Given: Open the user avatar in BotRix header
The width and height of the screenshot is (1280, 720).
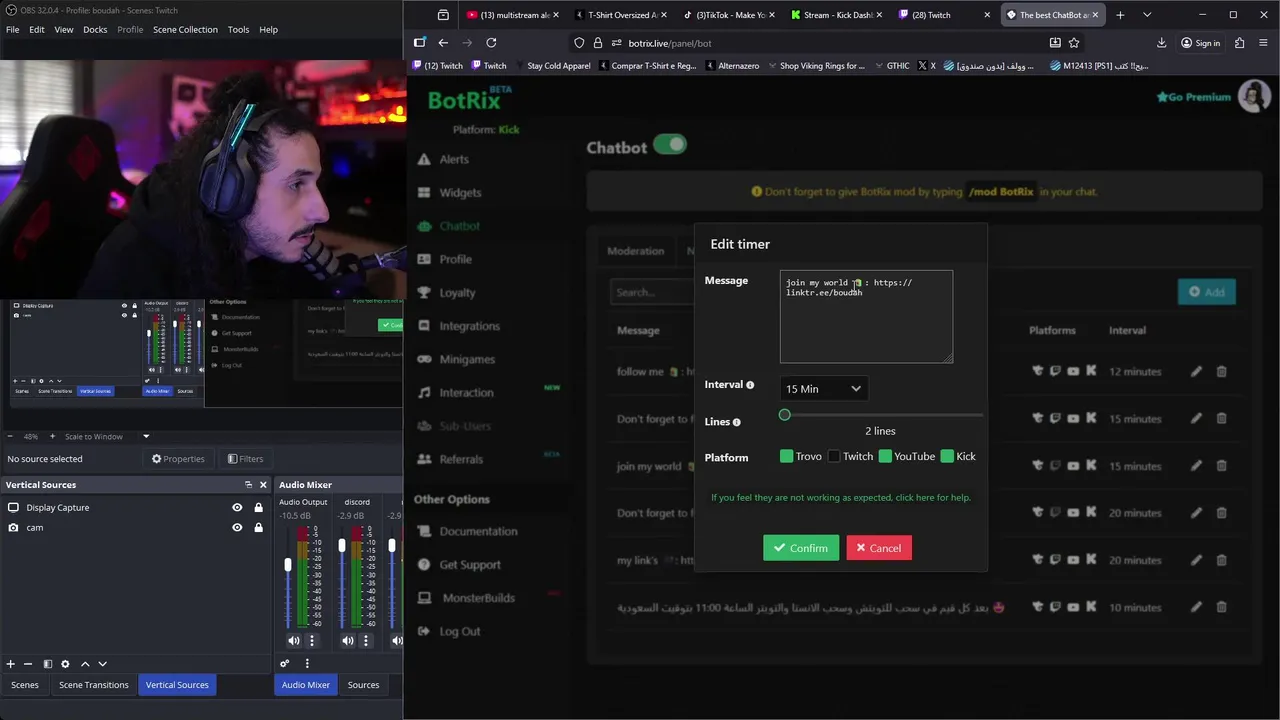Looking at the screenshot, I should (1254, 96).
